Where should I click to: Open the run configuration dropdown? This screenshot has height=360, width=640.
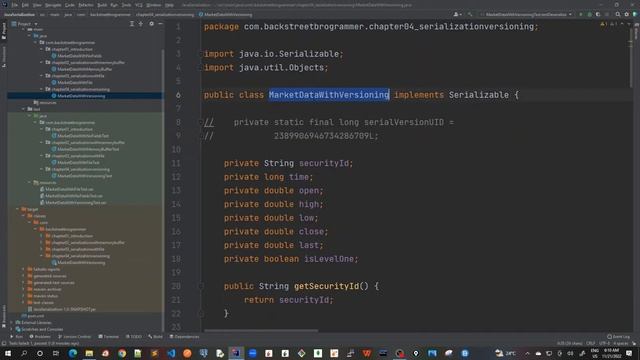coord(527,14)
